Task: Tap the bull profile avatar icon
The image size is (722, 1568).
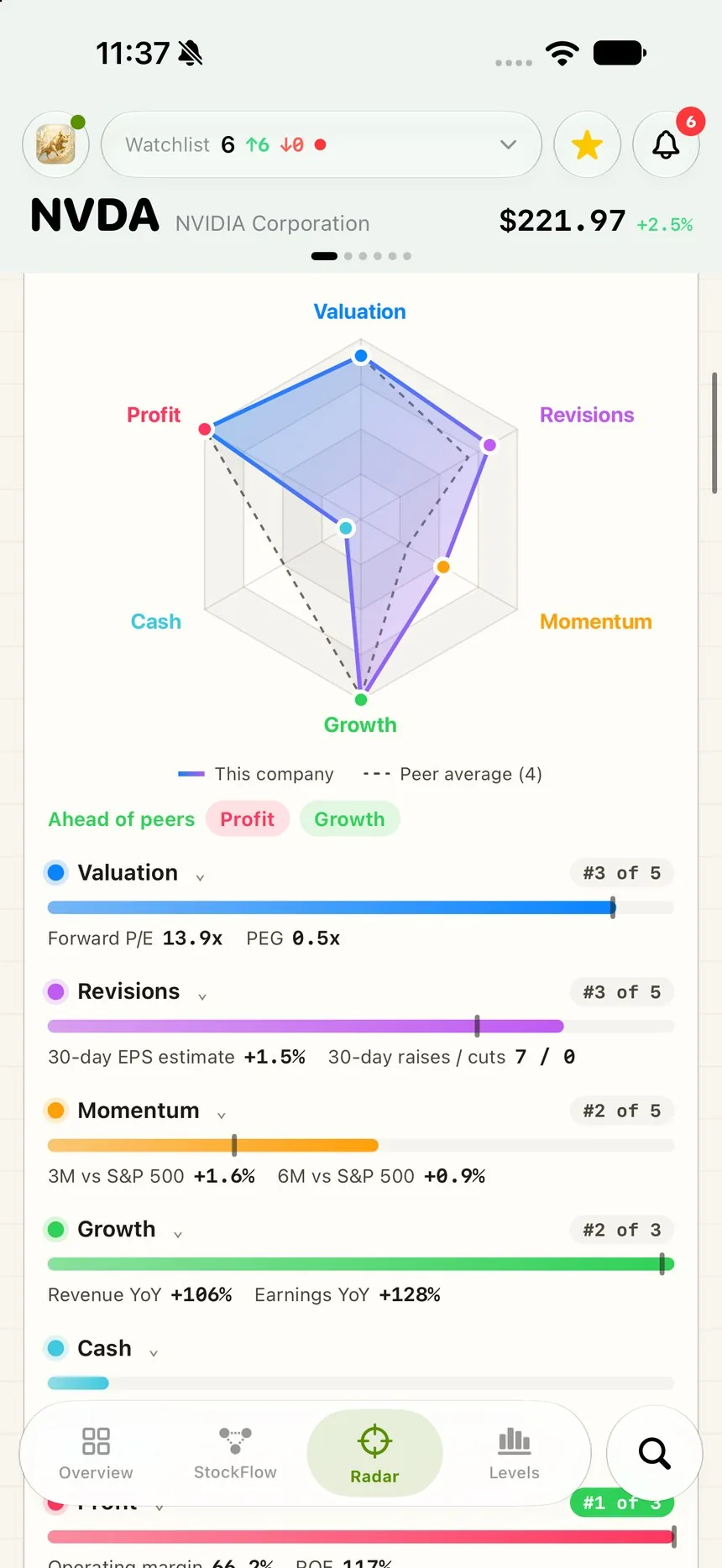Action: [55, 144]
